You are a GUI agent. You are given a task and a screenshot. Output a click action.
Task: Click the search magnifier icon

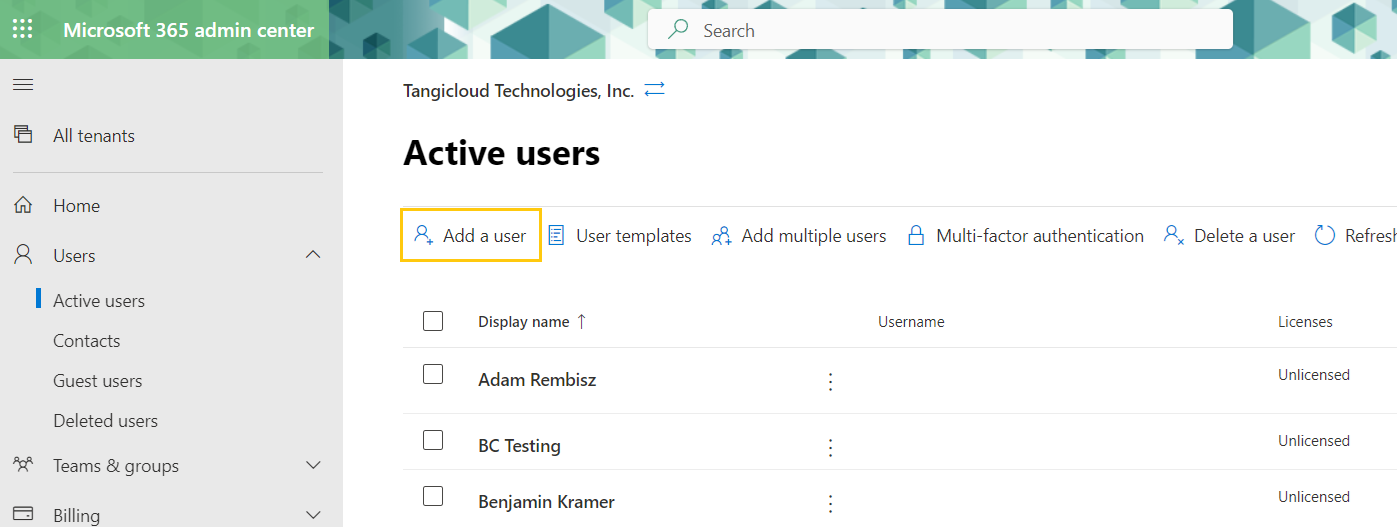(x=679, y=30)
